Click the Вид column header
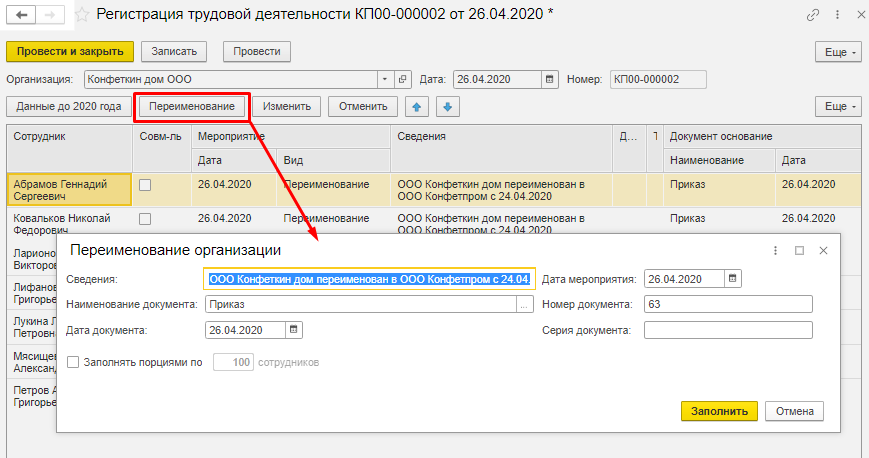Image resolution: width=869 pixels, height=458 pixels. pos(334,160)
